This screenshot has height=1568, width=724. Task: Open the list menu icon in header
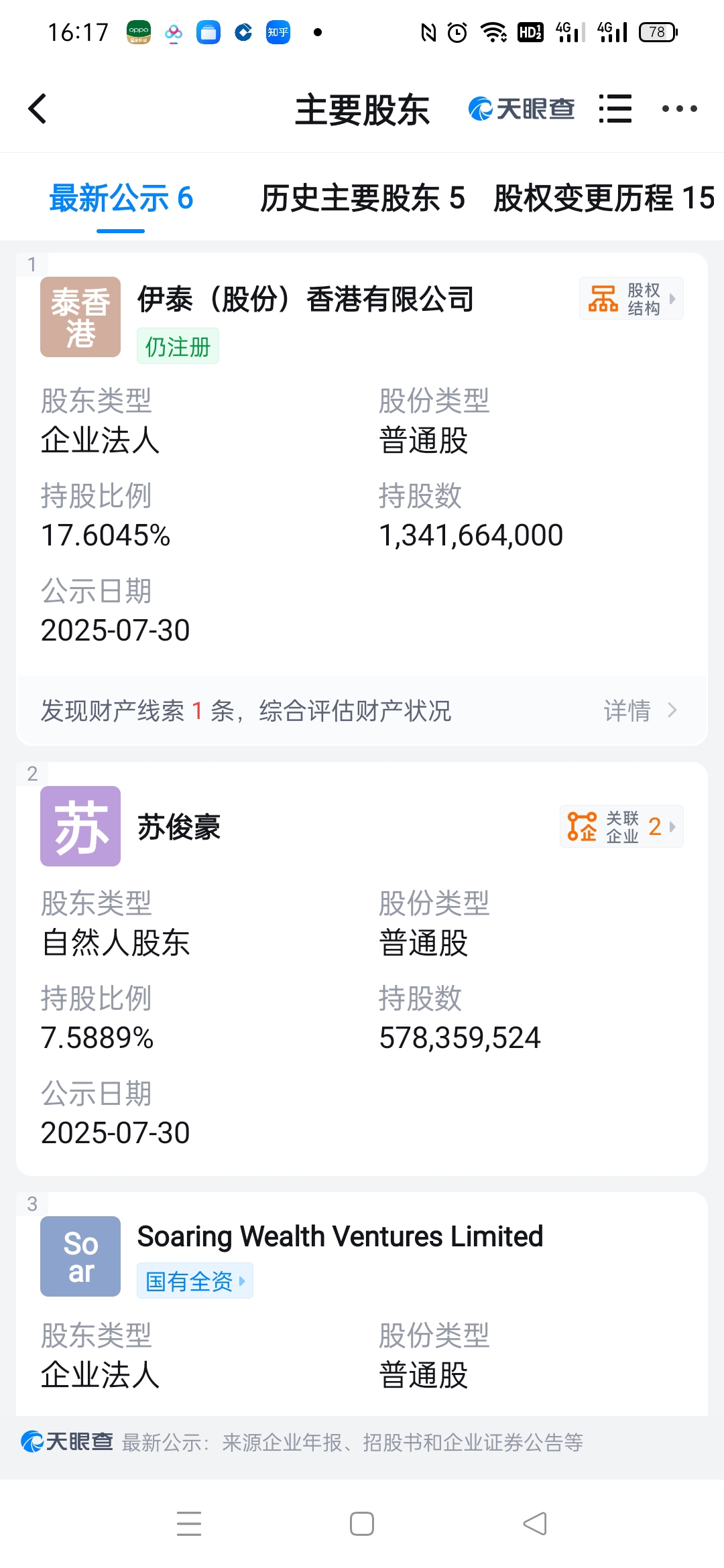coord(615,109)
